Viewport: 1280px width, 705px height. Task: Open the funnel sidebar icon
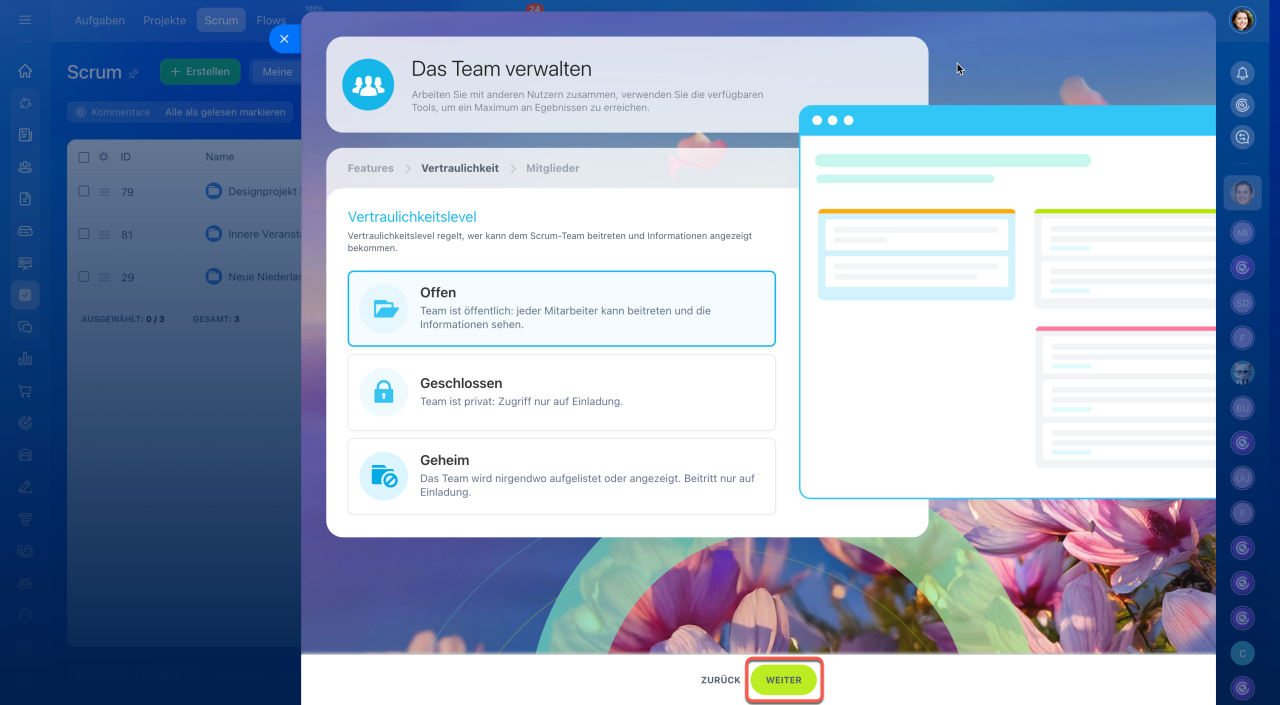pos(25,519)
